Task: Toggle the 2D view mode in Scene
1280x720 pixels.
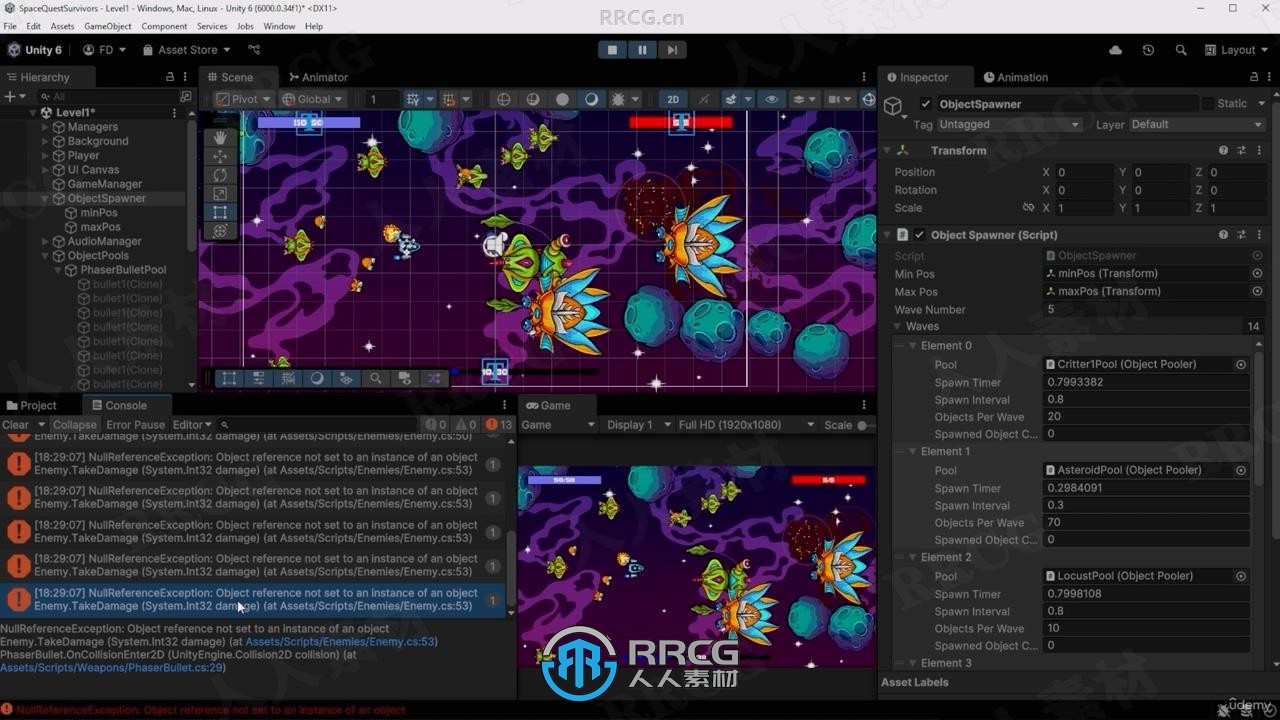Action: tap(673, 99)
